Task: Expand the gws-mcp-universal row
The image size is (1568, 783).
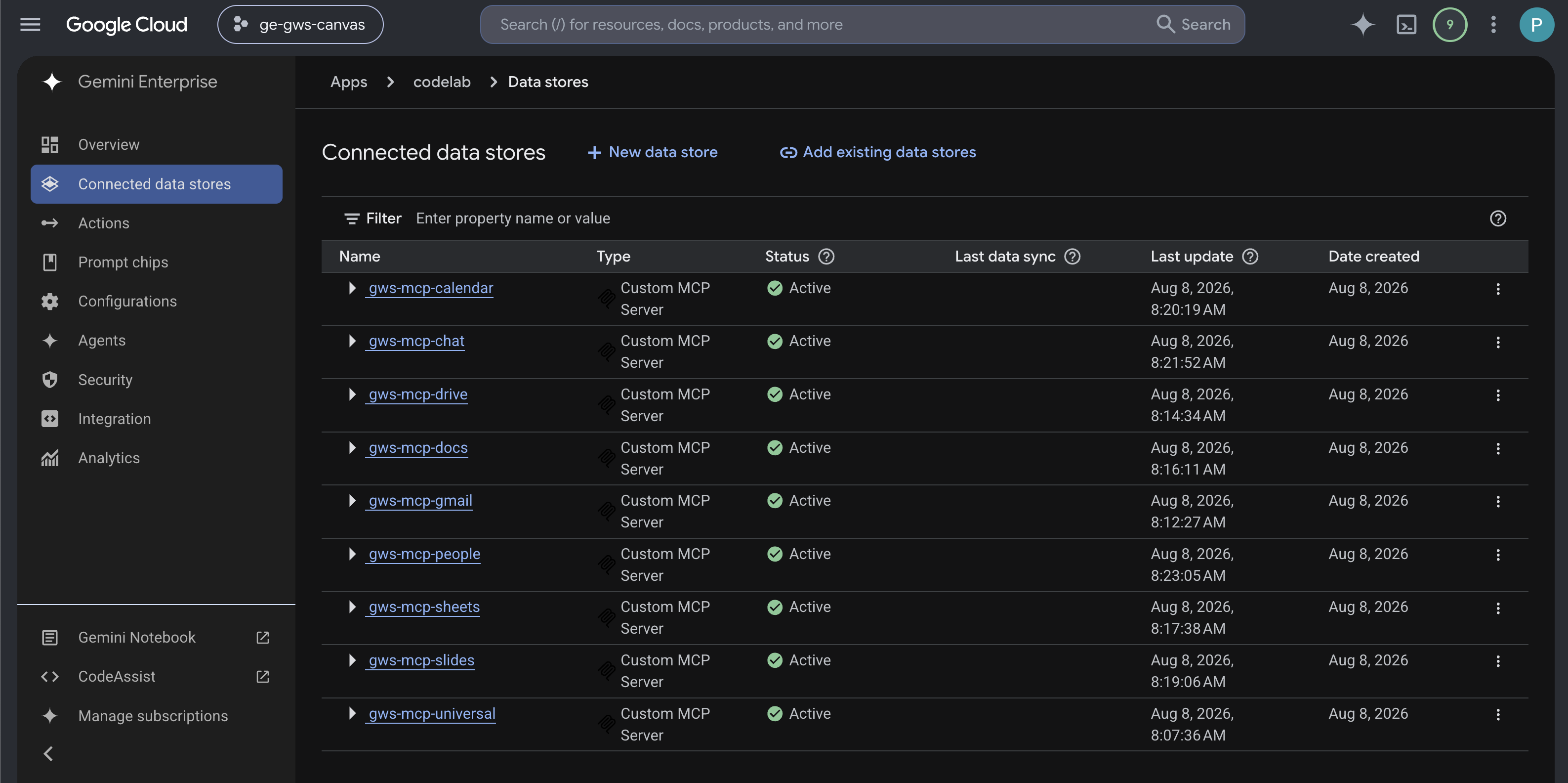Action: tap(352, 714)
